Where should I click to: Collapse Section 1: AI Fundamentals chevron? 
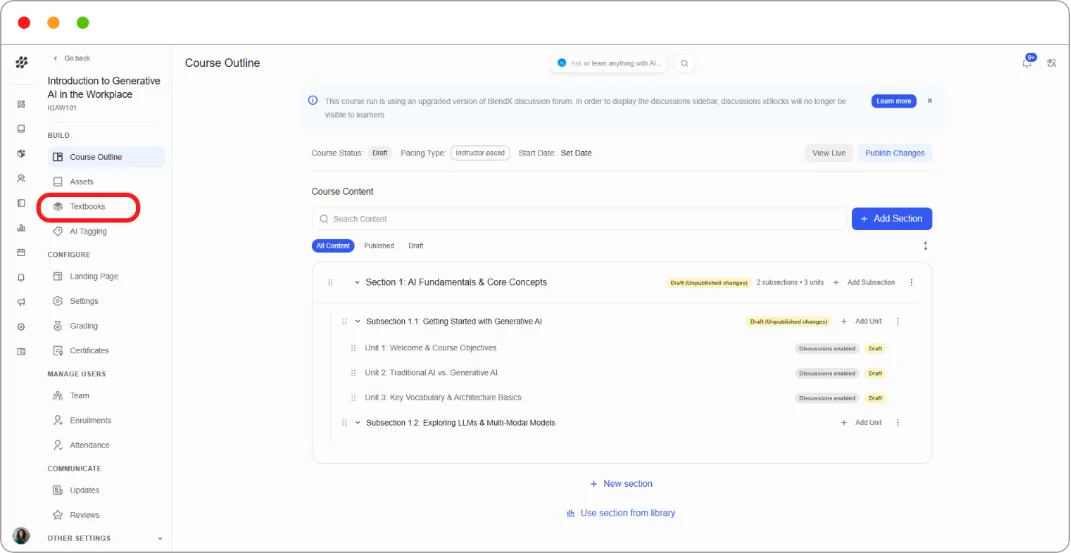click(357, 283)
